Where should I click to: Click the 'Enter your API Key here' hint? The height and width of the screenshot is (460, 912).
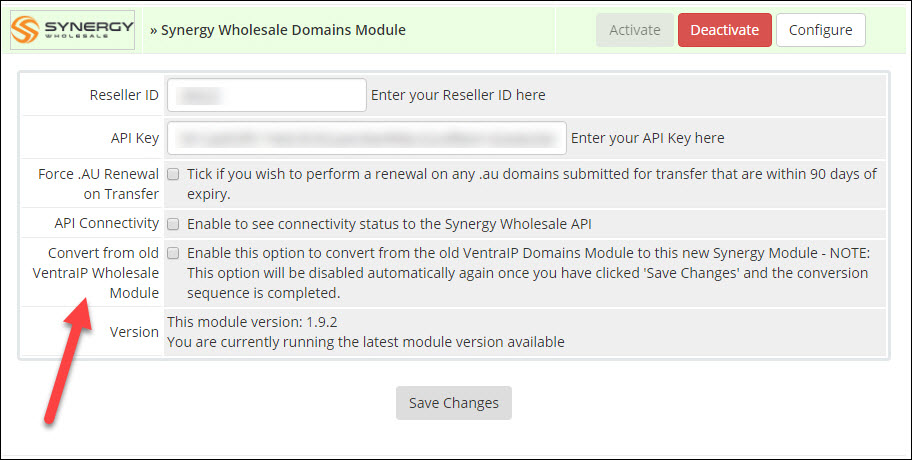647,138
